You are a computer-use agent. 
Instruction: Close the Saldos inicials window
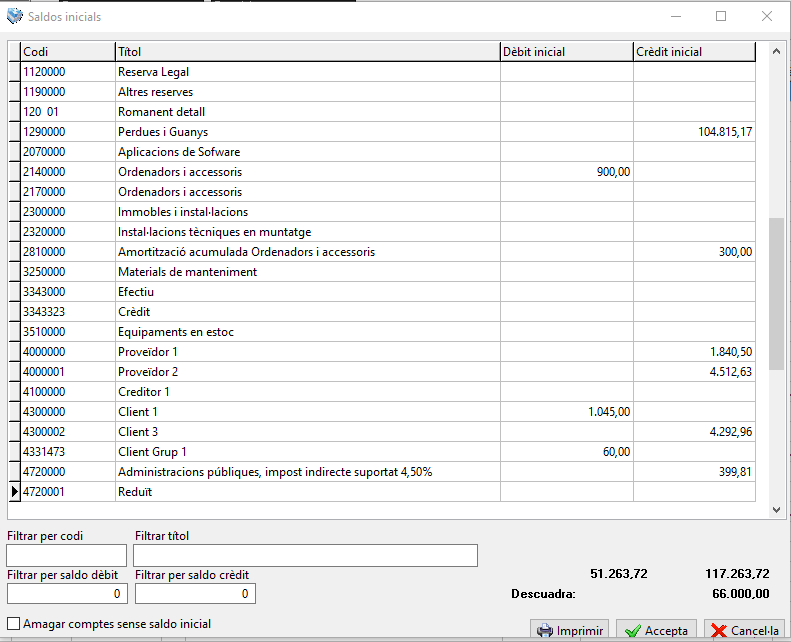point(767,16)
